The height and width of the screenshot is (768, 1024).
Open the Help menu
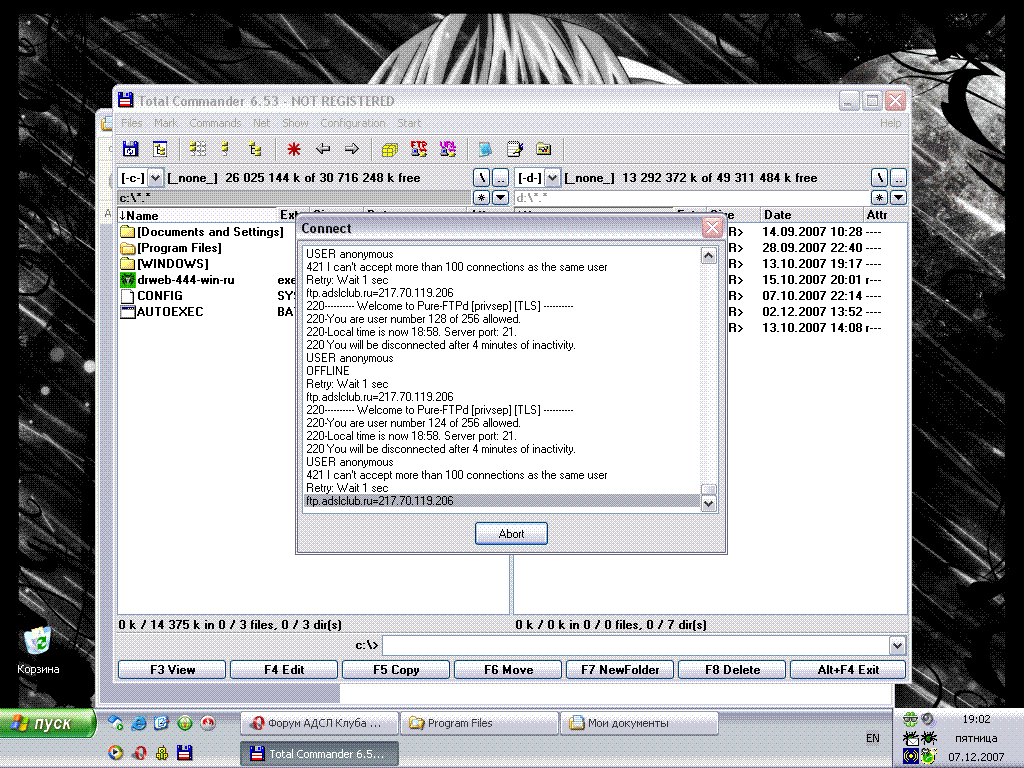click(x=890, y=123)
